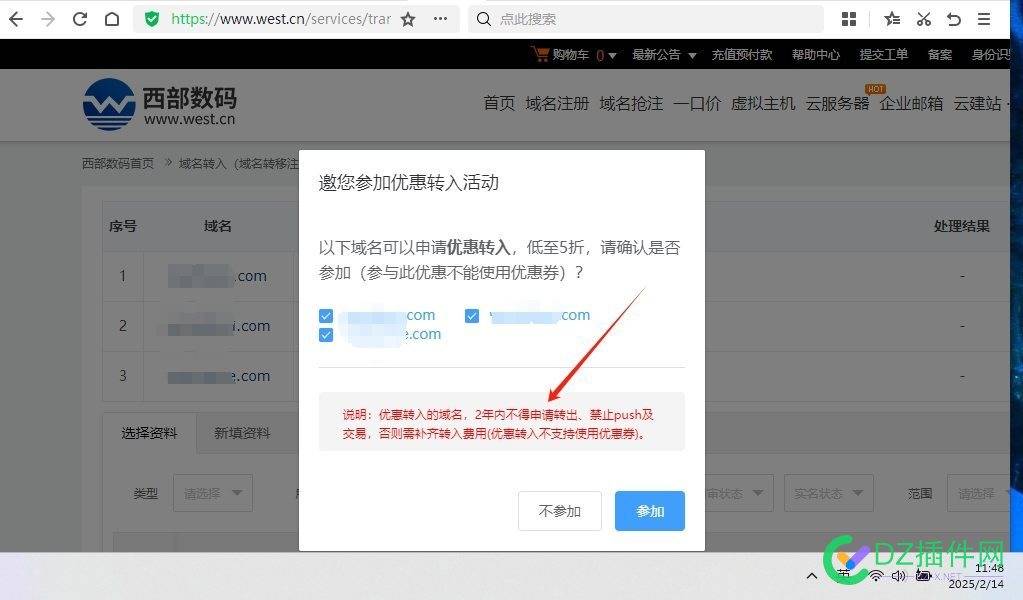The height and width of the screenshot is (600, 1023).
Task: Open the browser home page icon
Action: 112,19
